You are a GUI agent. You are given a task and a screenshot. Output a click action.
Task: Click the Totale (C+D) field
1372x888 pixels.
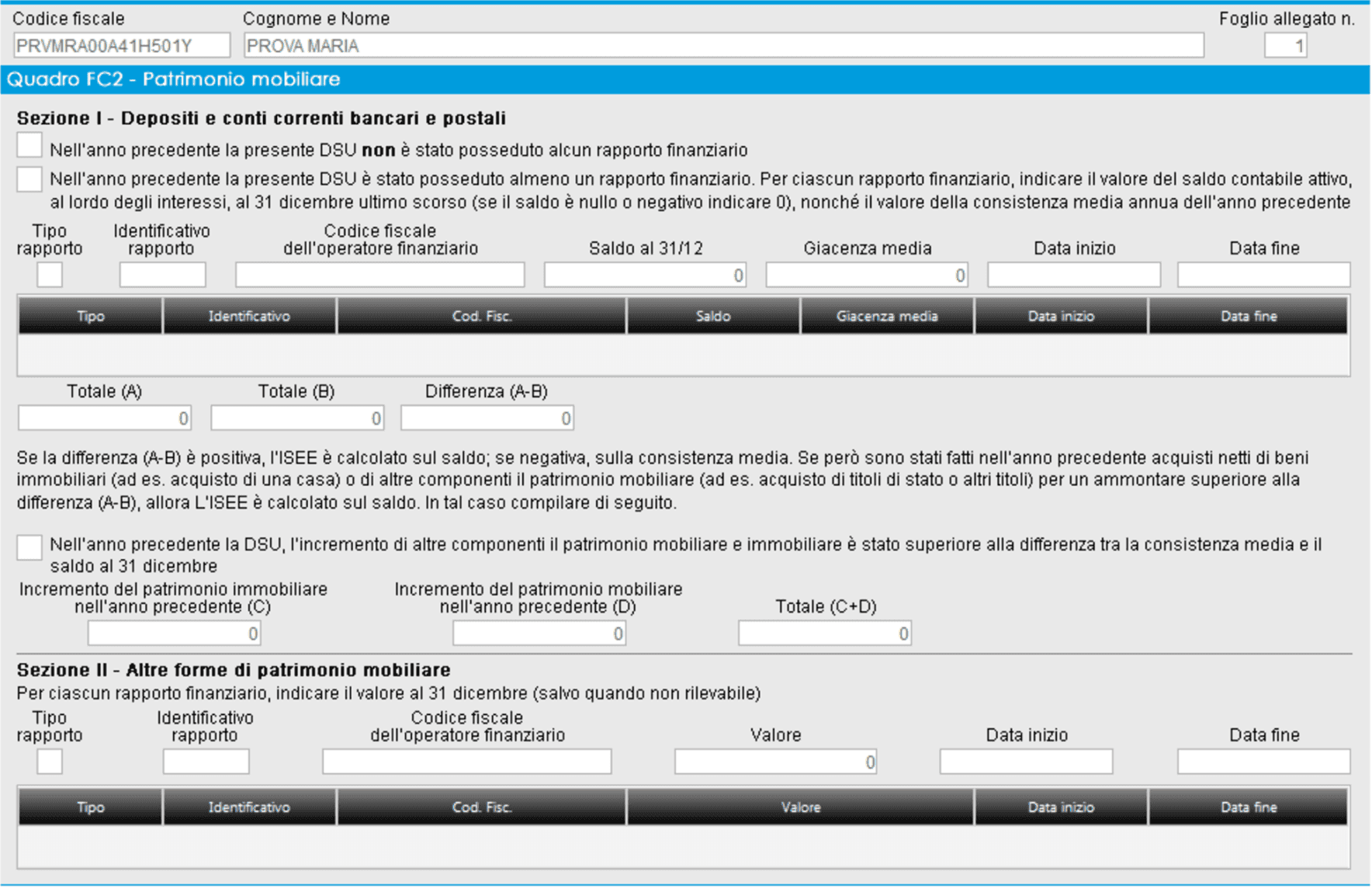(x=823, y=633)
